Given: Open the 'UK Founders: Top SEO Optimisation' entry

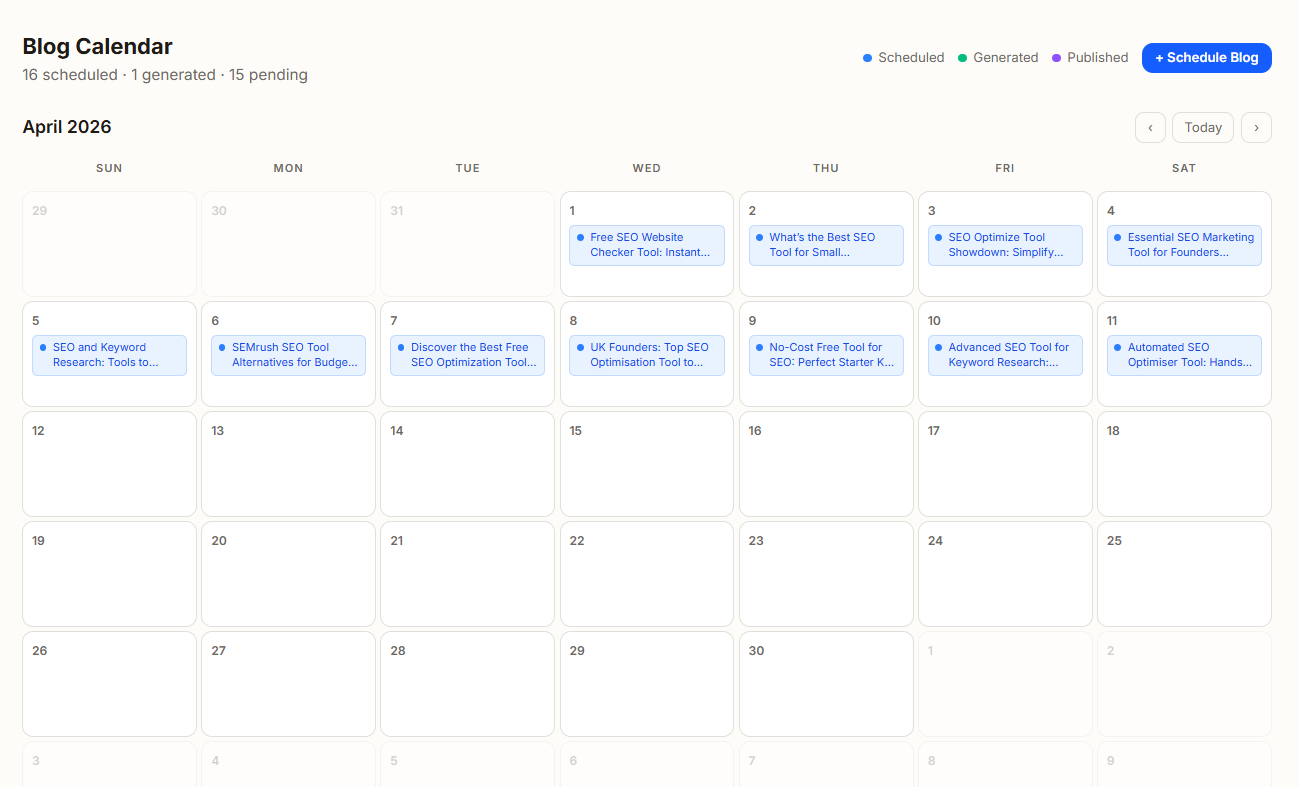Looking at the screenshot, I should pyautogui.click(x=647, y=354).
